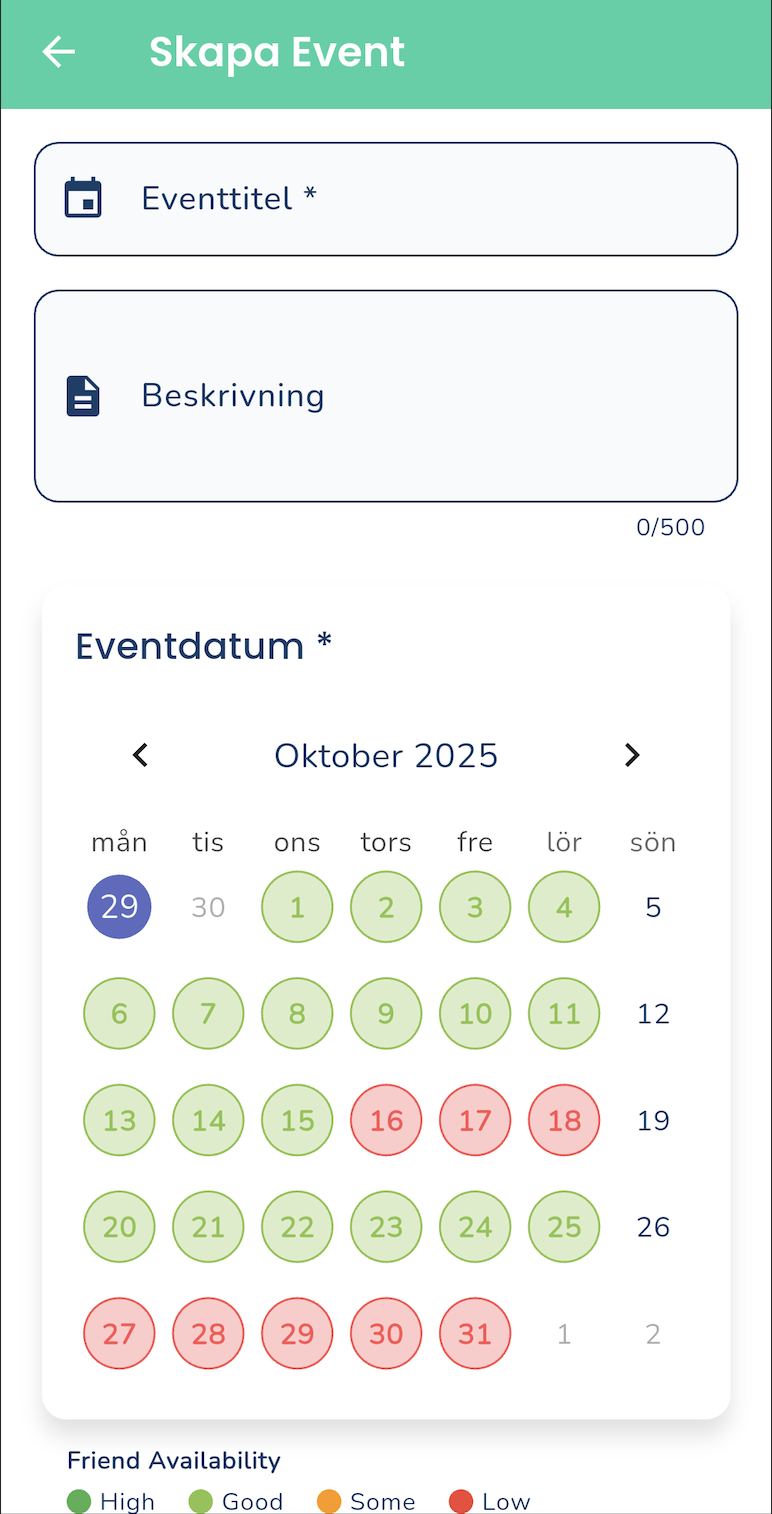Click the calendar icon in Eventtitel field

[x=84, y=198]
